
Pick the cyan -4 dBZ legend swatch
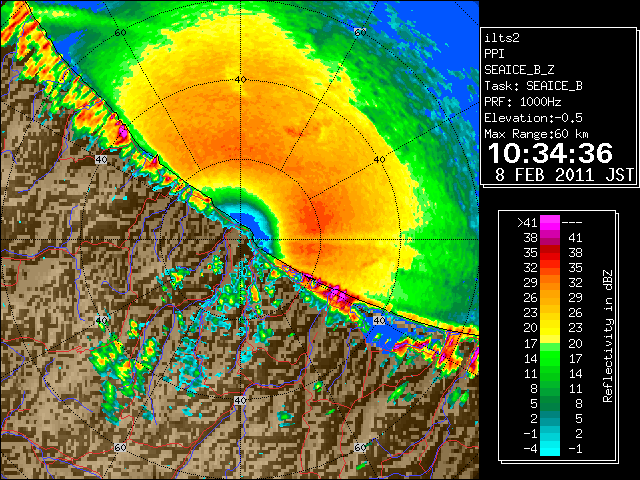click(x=550, y=449)
